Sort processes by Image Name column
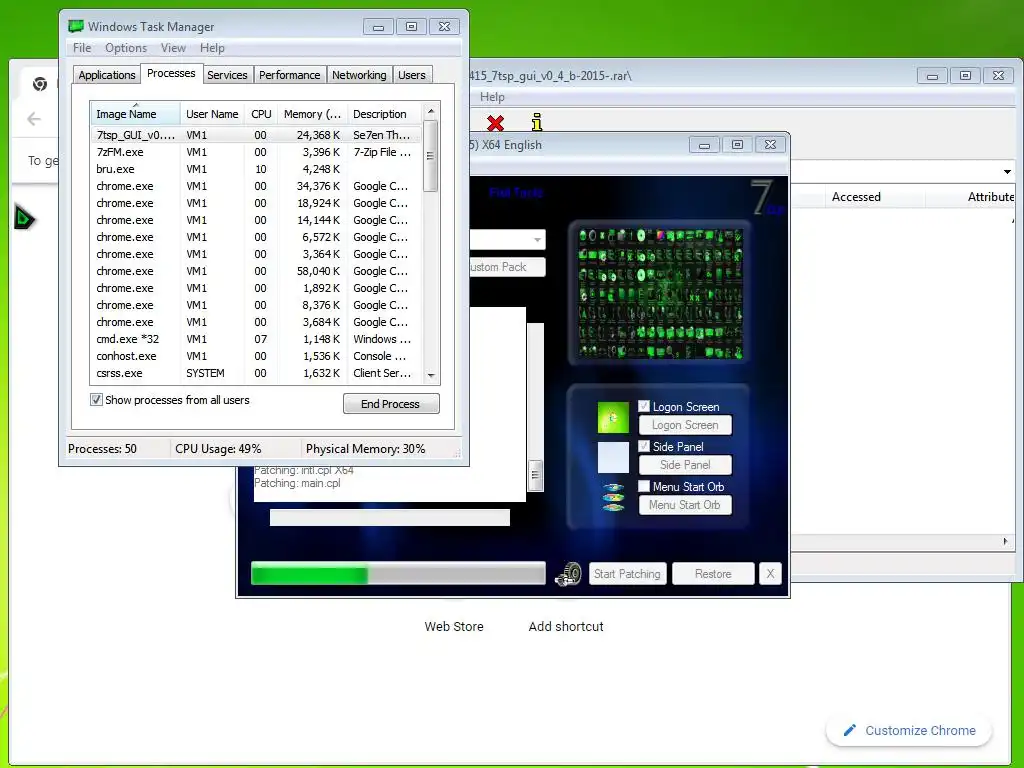The width and height of the screenshot is (1024, 768). [135, 114]
